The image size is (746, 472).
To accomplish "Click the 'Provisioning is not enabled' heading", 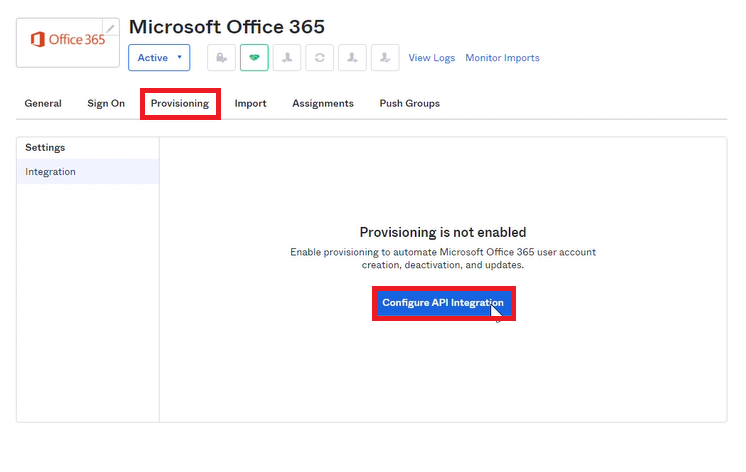I will click(x=443, y=232).
